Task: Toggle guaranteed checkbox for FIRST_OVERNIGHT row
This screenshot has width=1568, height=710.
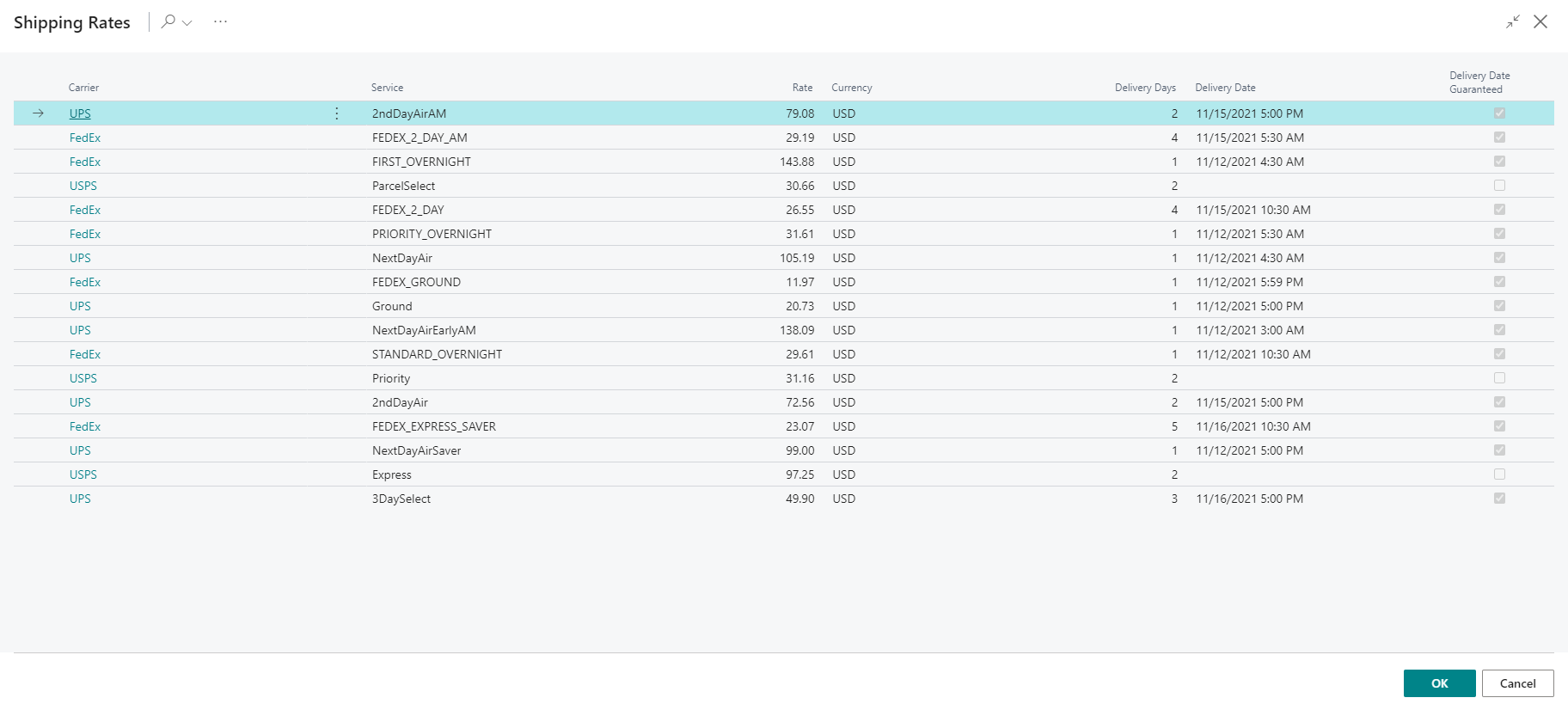Action: (1499, 162)
